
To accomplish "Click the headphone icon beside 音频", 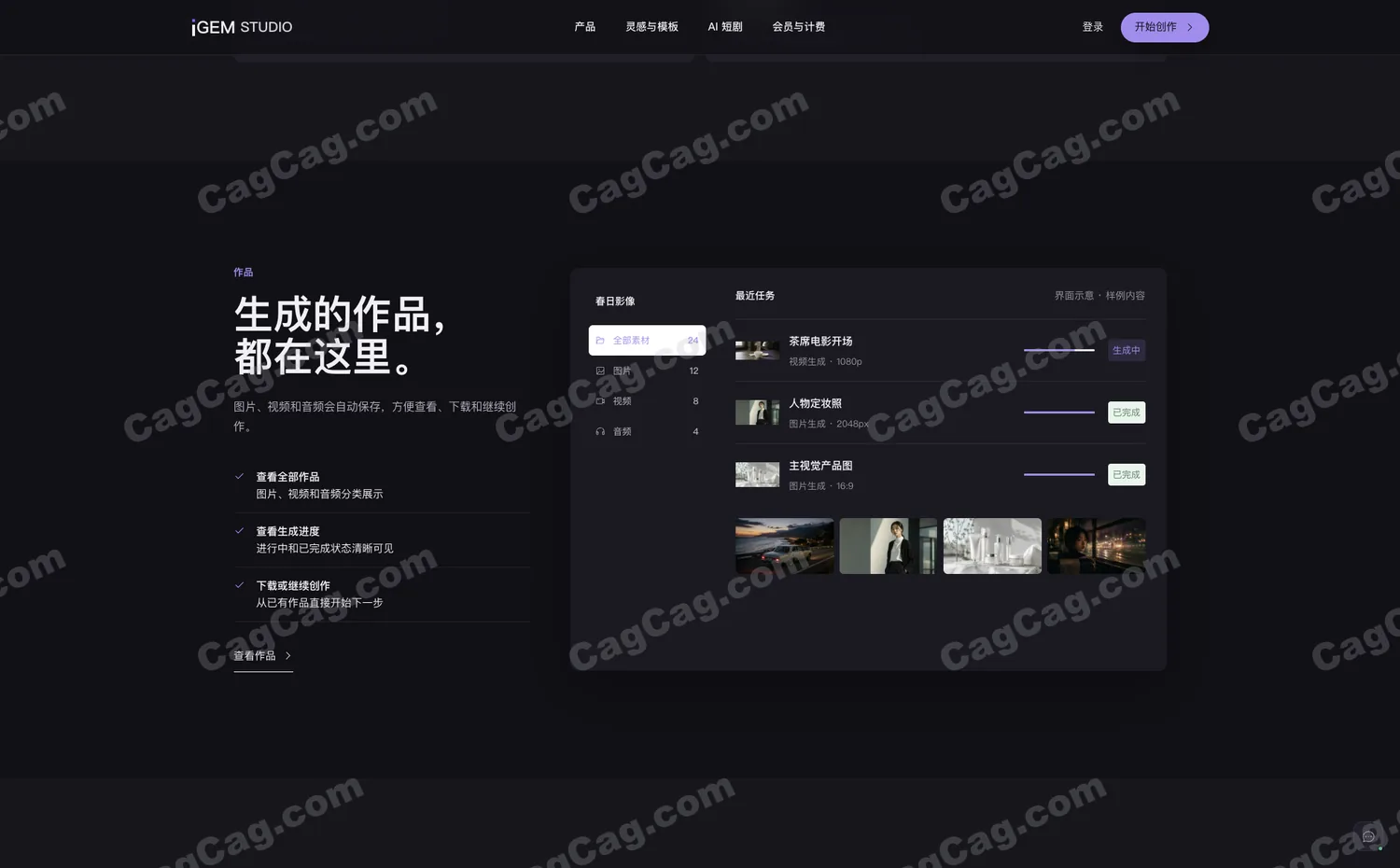I will coord(600,431).
